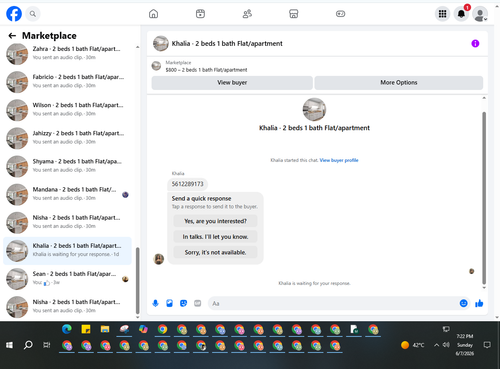Click the Windows Start button
The height and width of the screenshot is (369, 500).
click(x=9, y=345)
